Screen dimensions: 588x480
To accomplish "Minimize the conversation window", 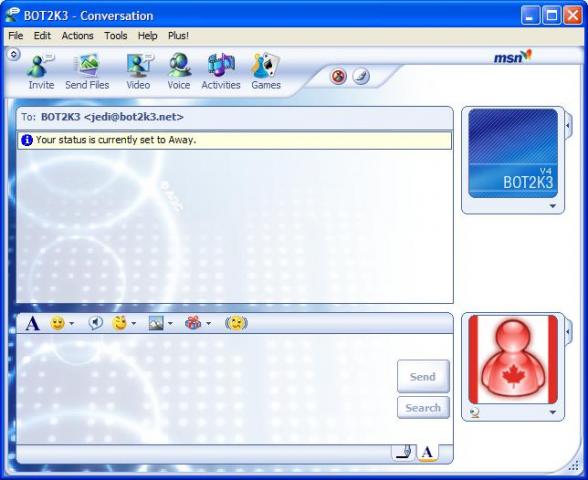I will coord(530,15).
